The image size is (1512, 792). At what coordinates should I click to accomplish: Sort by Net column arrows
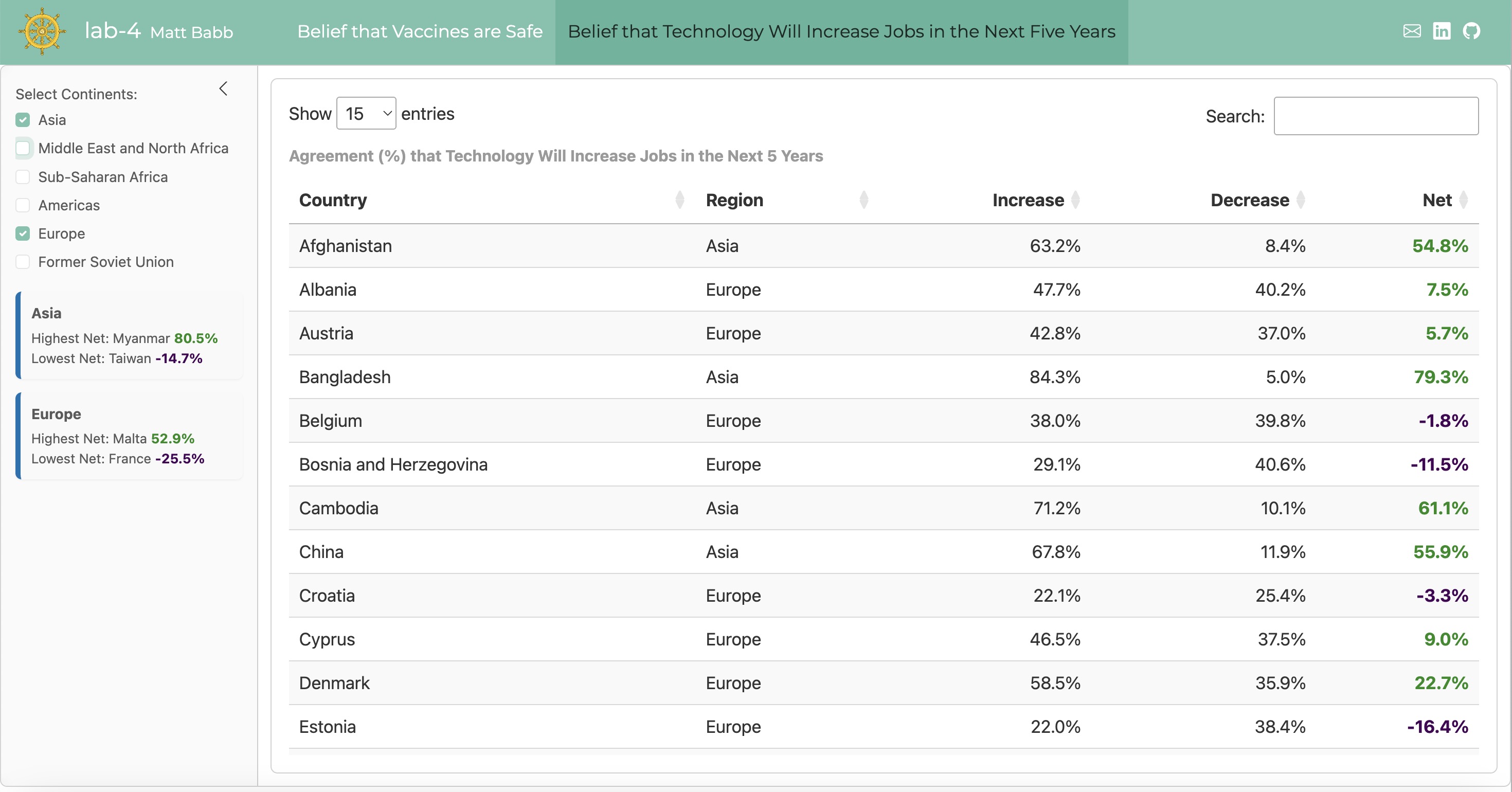tap(1463, 200)
